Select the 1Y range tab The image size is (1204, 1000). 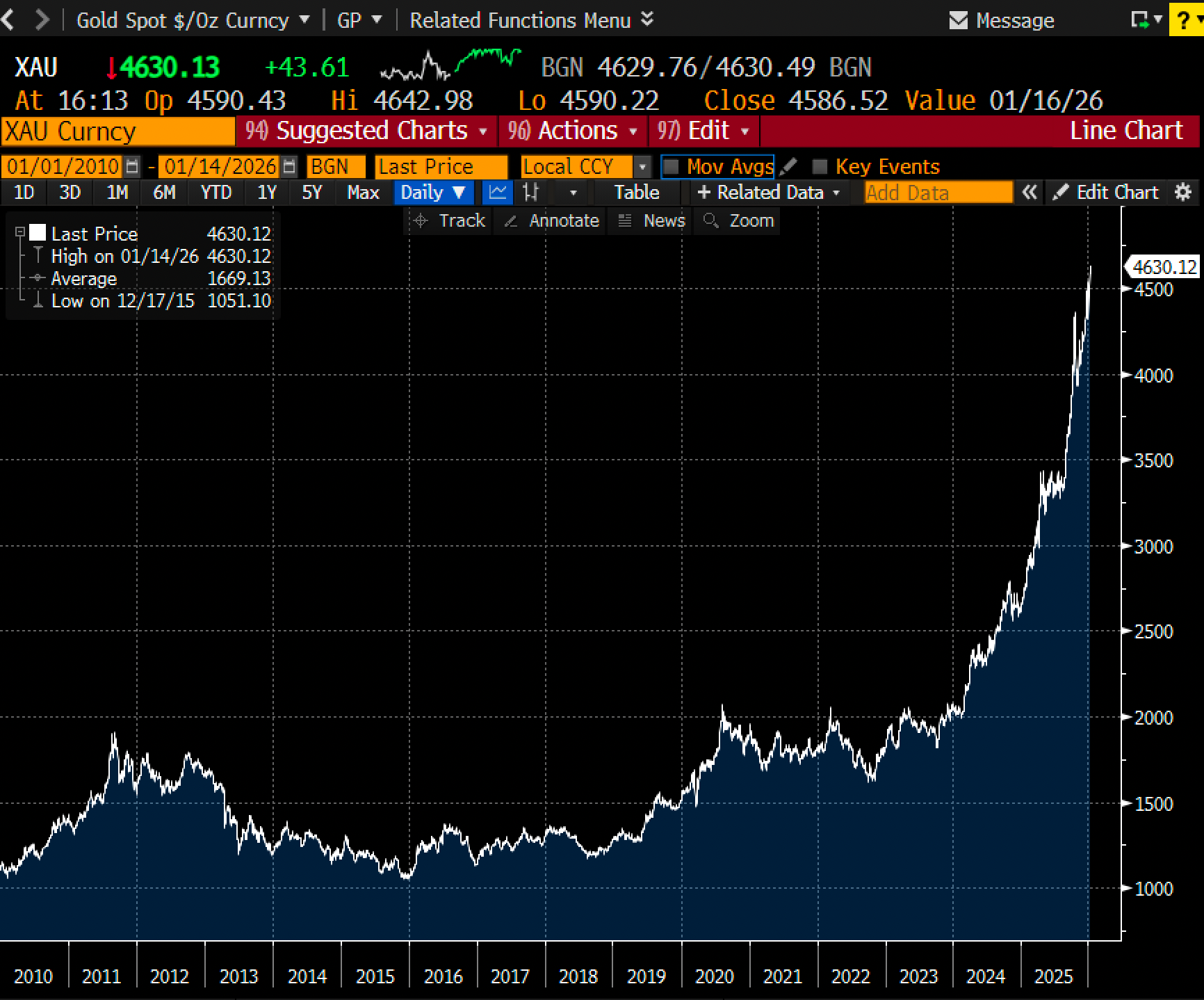point(267,193)
